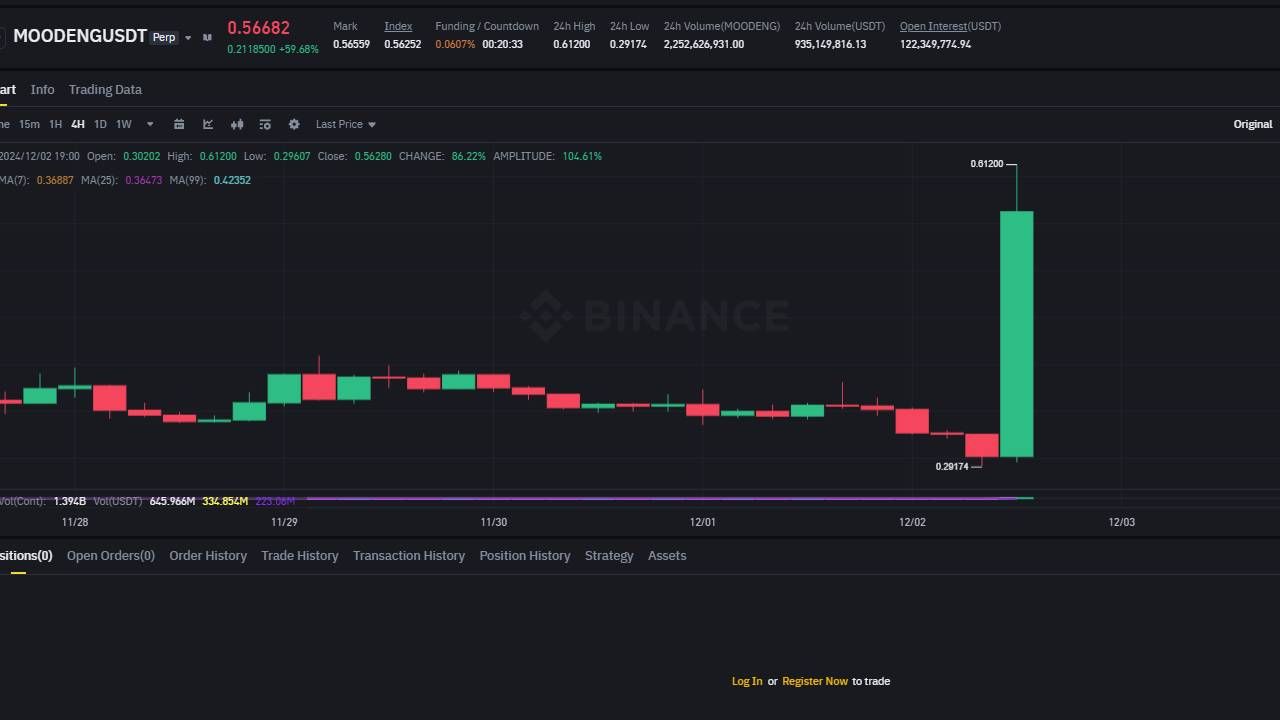Click the 12/03 date on time axis
The image size is (1280, 720).
click(1122, 522)
